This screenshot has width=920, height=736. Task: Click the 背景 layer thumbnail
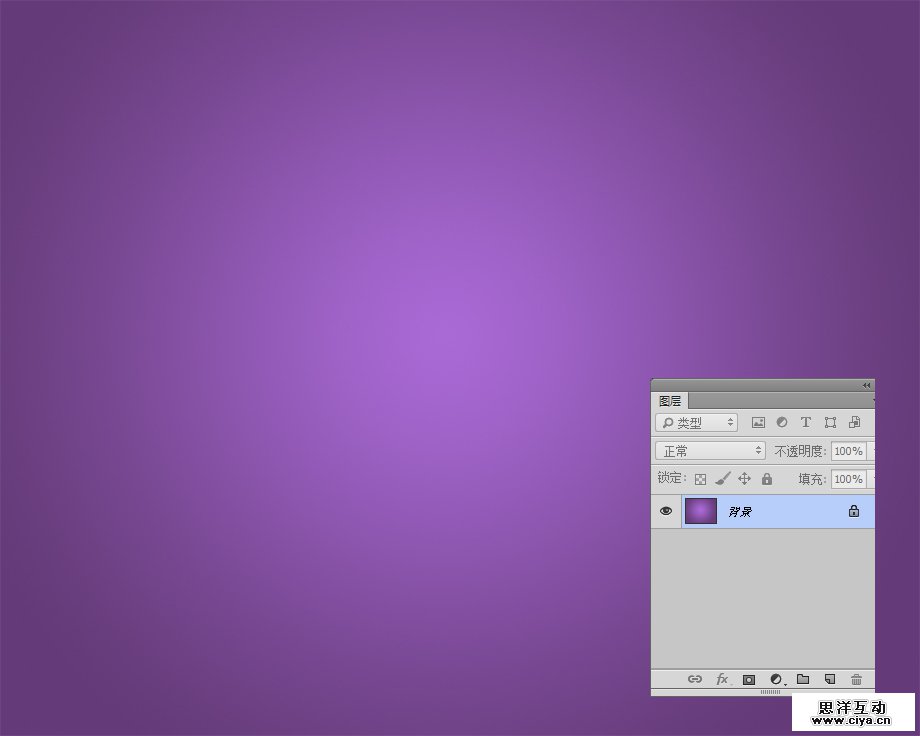coord(701,511)
